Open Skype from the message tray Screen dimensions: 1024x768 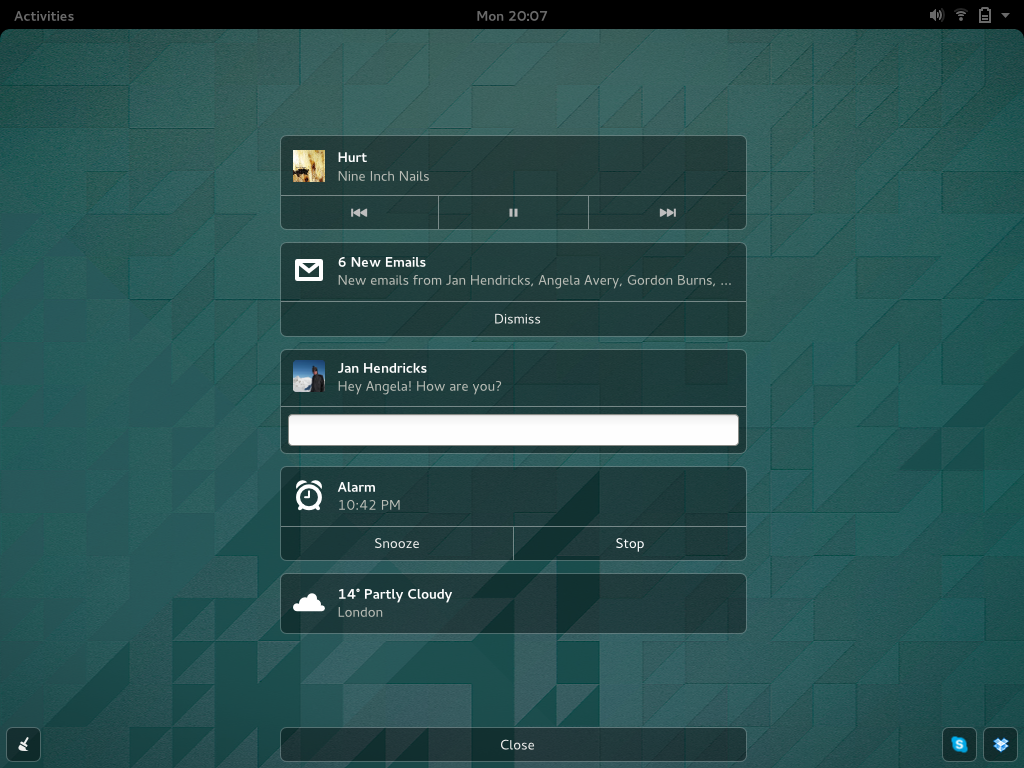[959, 744]
